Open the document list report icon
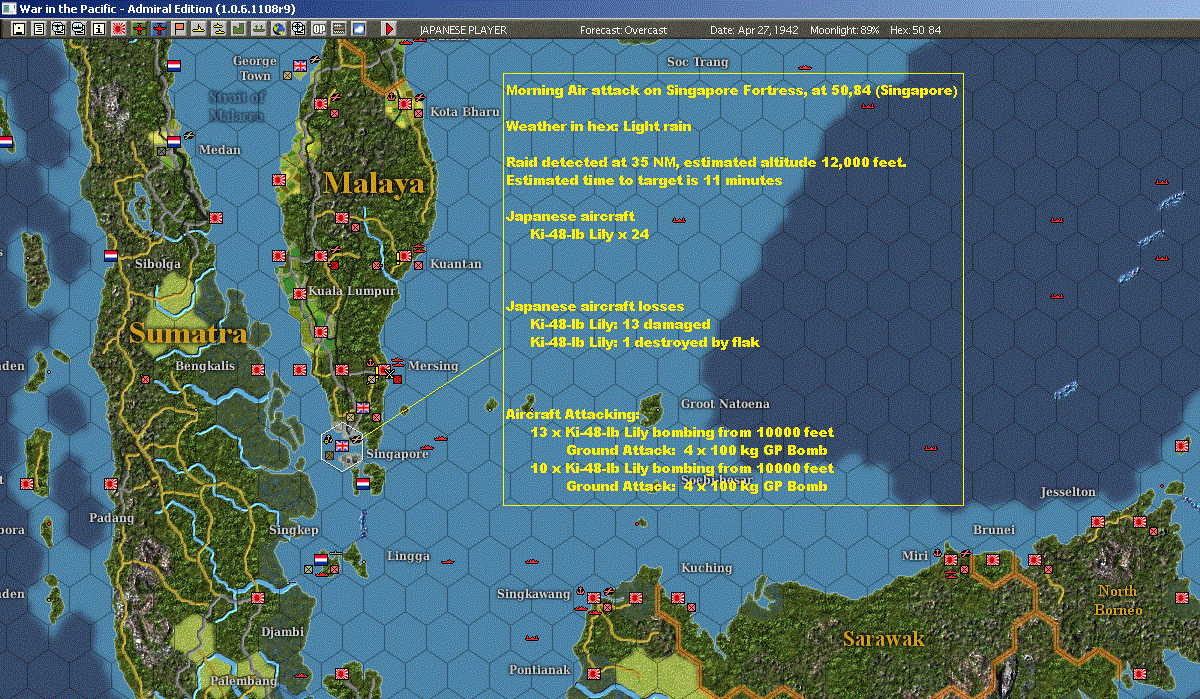Image resolution: width=1200 pixels, height=699 pixels. click(38, 29)
